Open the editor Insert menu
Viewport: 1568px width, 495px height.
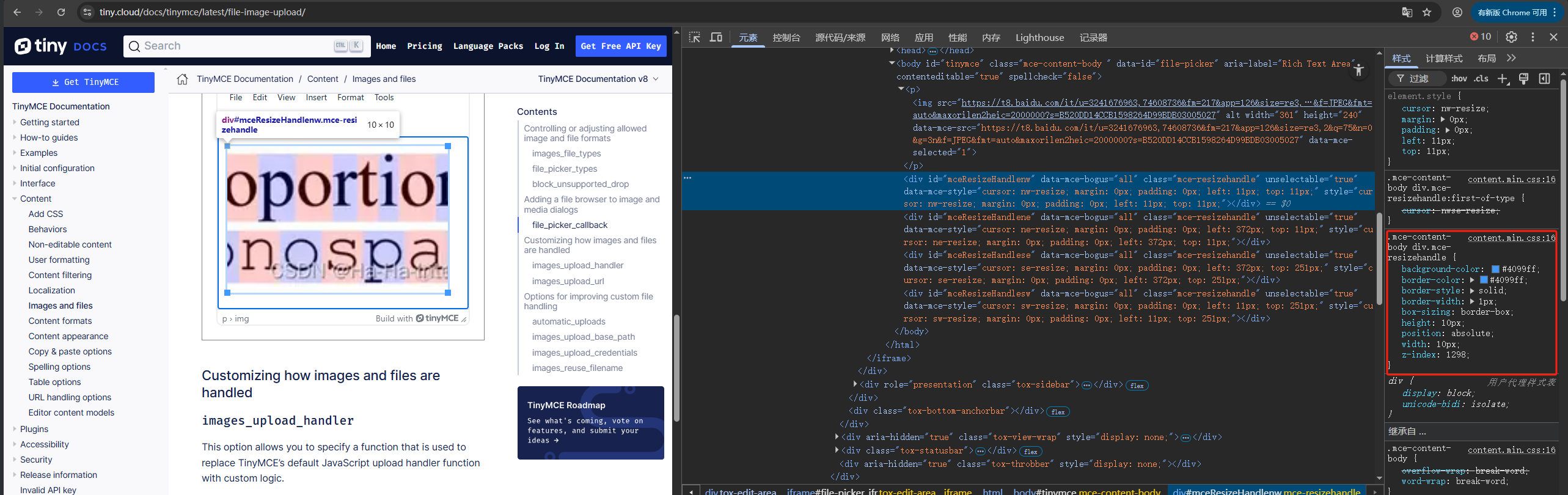316,98
